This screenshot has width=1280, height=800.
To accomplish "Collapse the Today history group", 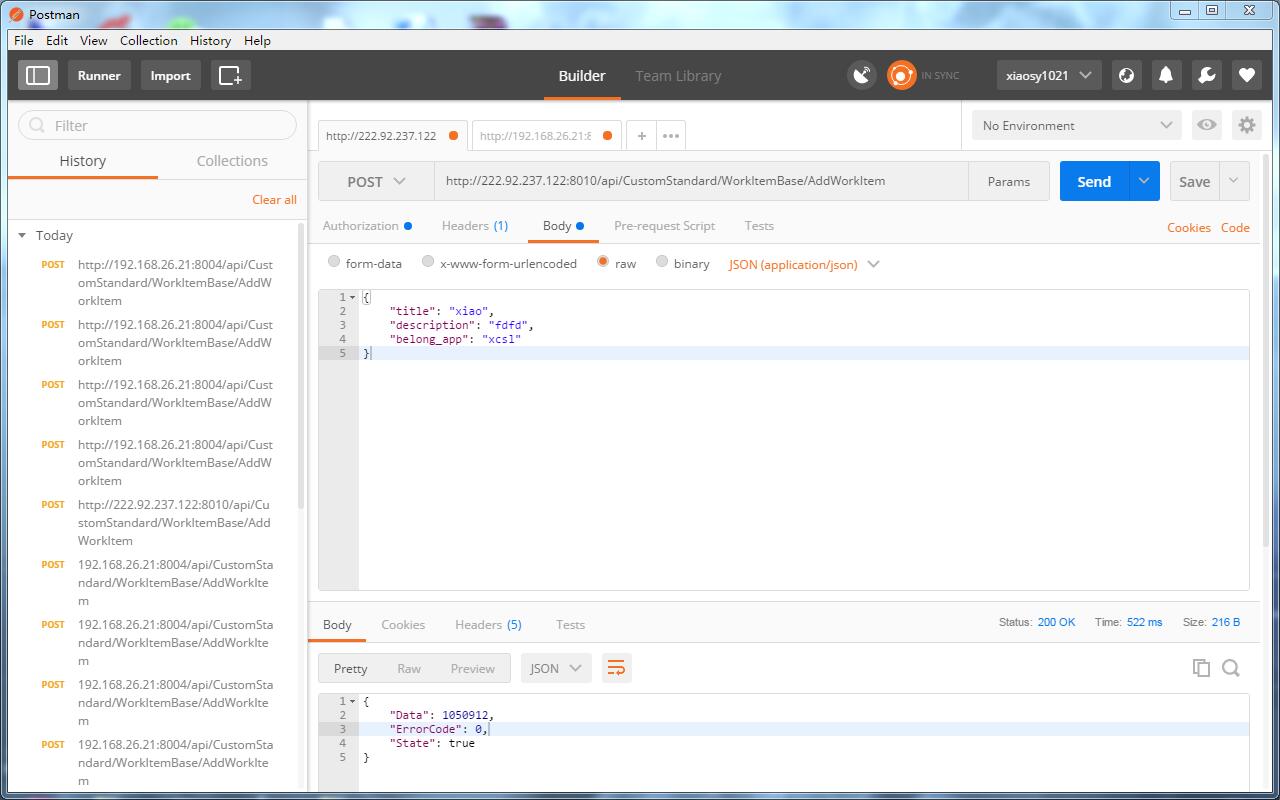I will pos(22,235).
